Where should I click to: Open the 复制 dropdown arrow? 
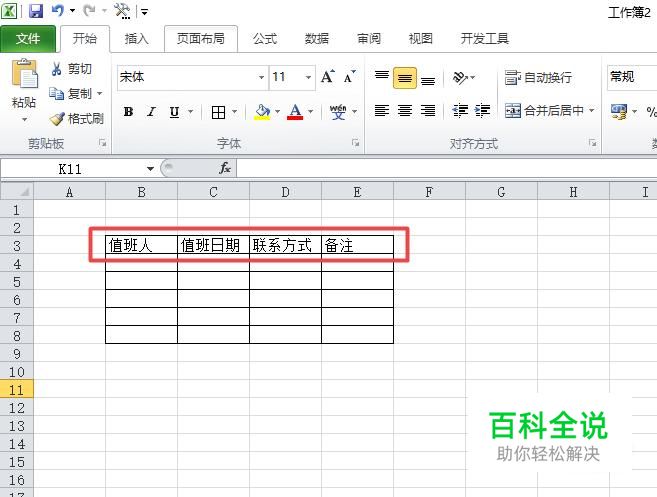100,93
